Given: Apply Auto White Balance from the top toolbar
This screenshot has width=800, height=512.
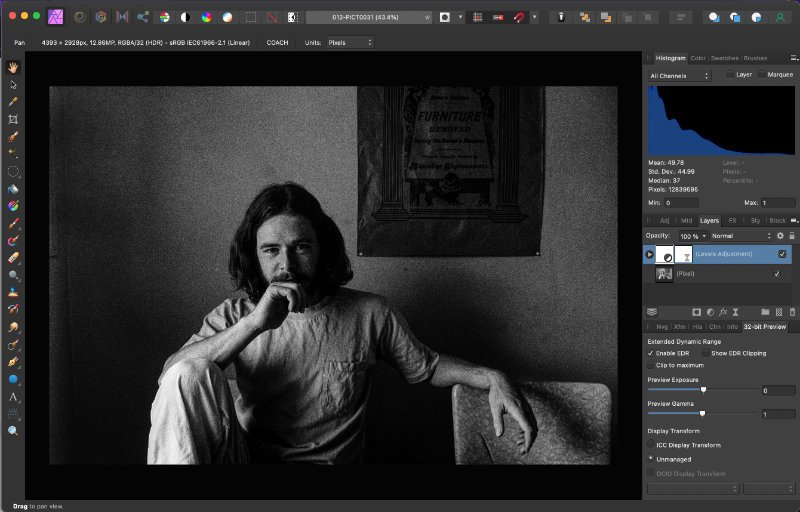Looking at the screenshot, I should [227, 17].
